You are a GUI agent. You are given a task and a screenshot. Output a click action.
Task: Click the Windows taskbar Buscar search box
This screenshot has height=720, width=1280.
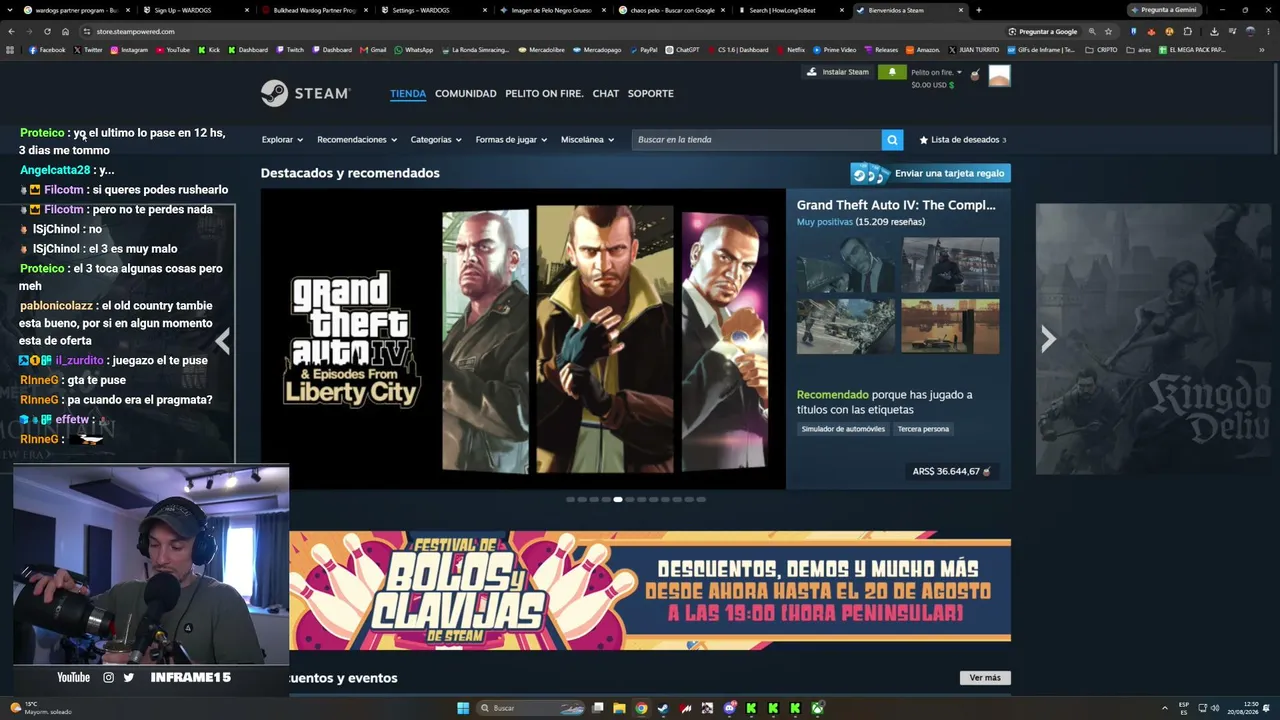(x=530, y=708)
